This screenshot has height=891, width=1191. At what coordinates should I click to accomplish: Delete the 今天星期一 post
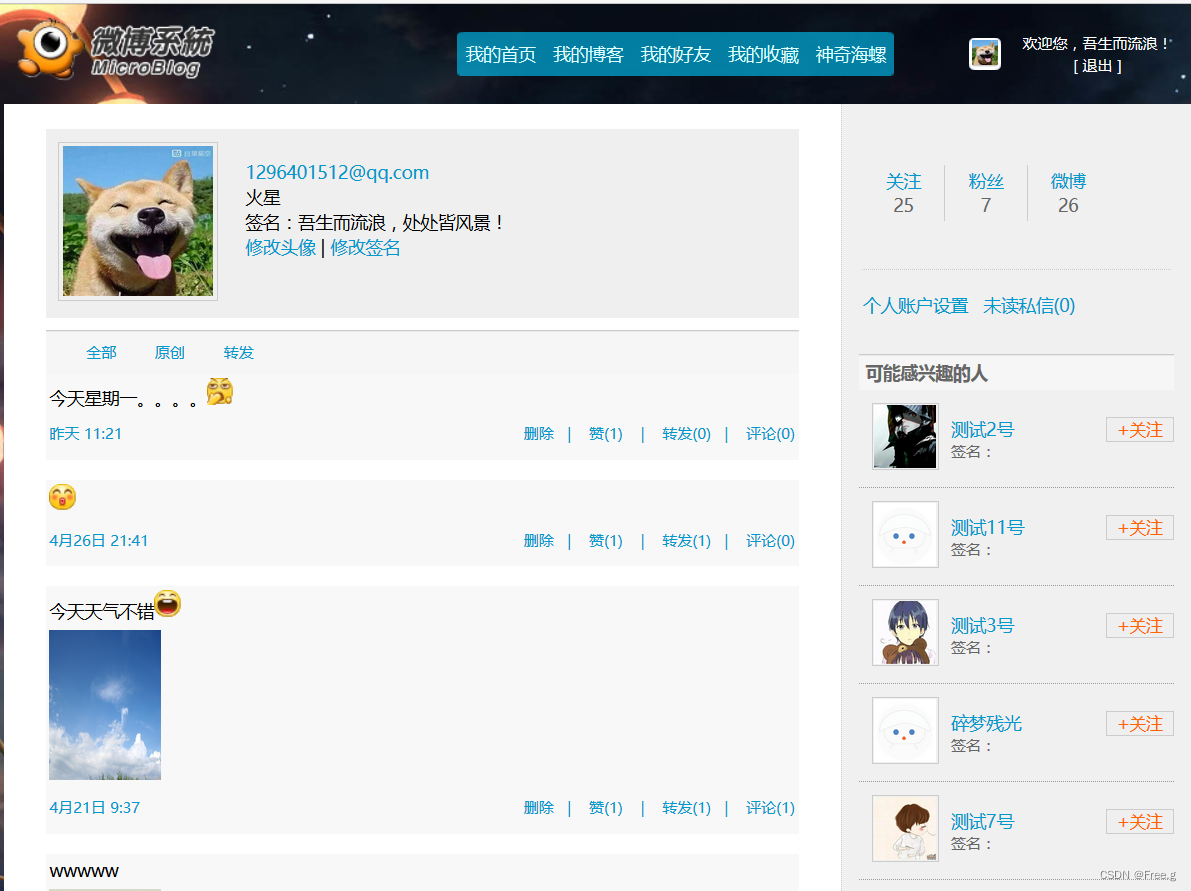pyautogui.click(x=539, y=434)
